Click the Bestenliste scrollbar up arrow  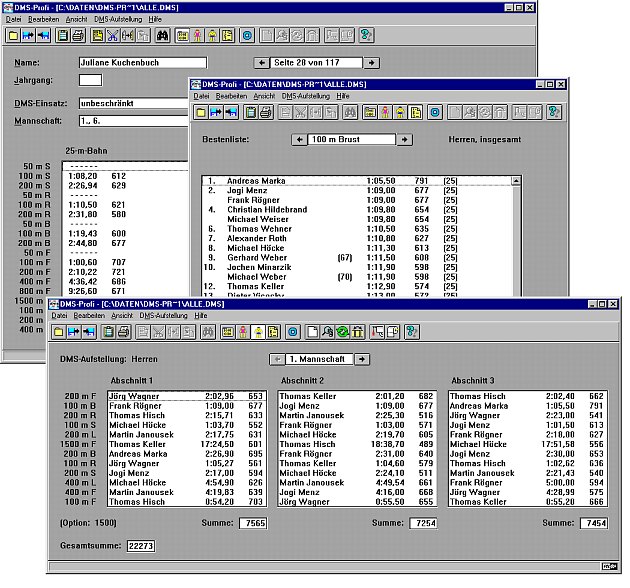(516, 181)
